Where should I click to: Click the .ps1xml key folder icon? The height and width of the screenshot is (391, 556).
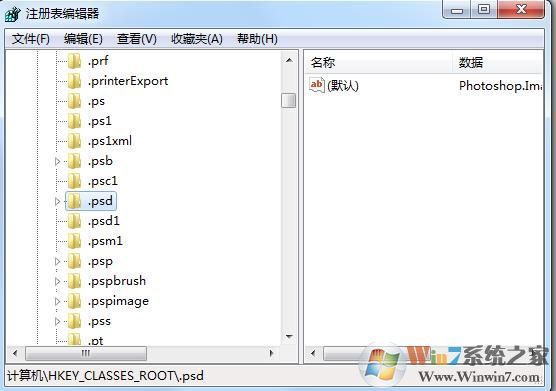click(74, 141)
